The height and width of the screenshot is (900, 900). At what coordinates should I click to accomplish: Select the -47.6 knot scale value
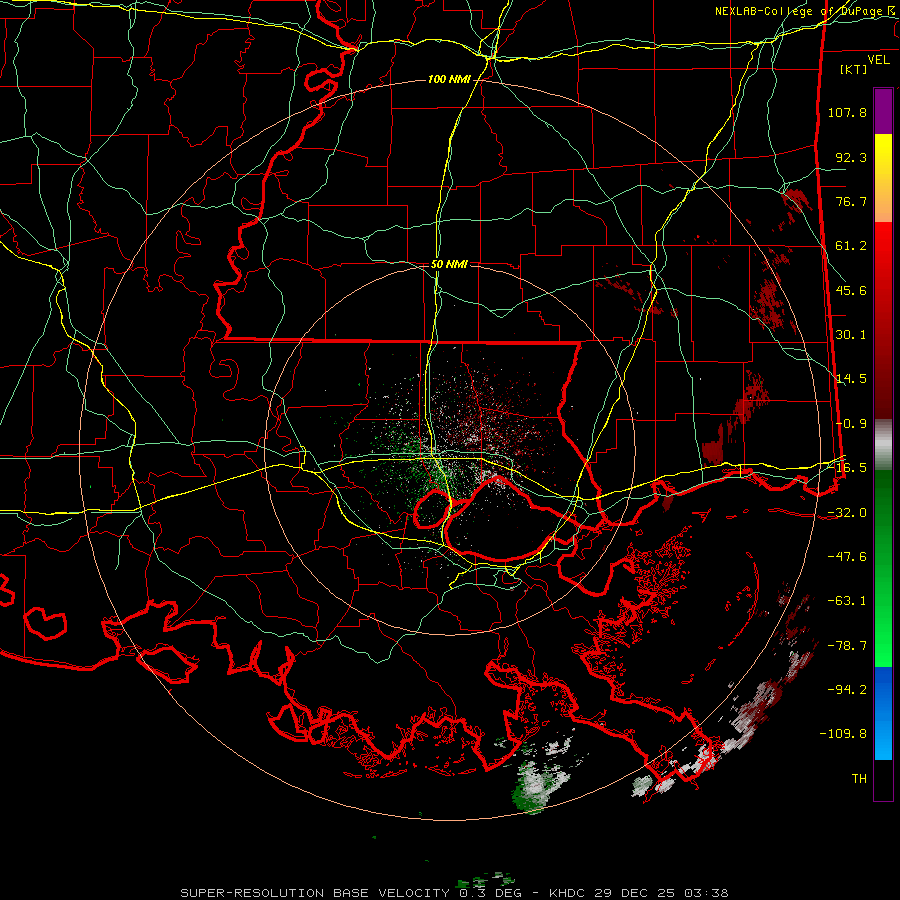point(847,557)
